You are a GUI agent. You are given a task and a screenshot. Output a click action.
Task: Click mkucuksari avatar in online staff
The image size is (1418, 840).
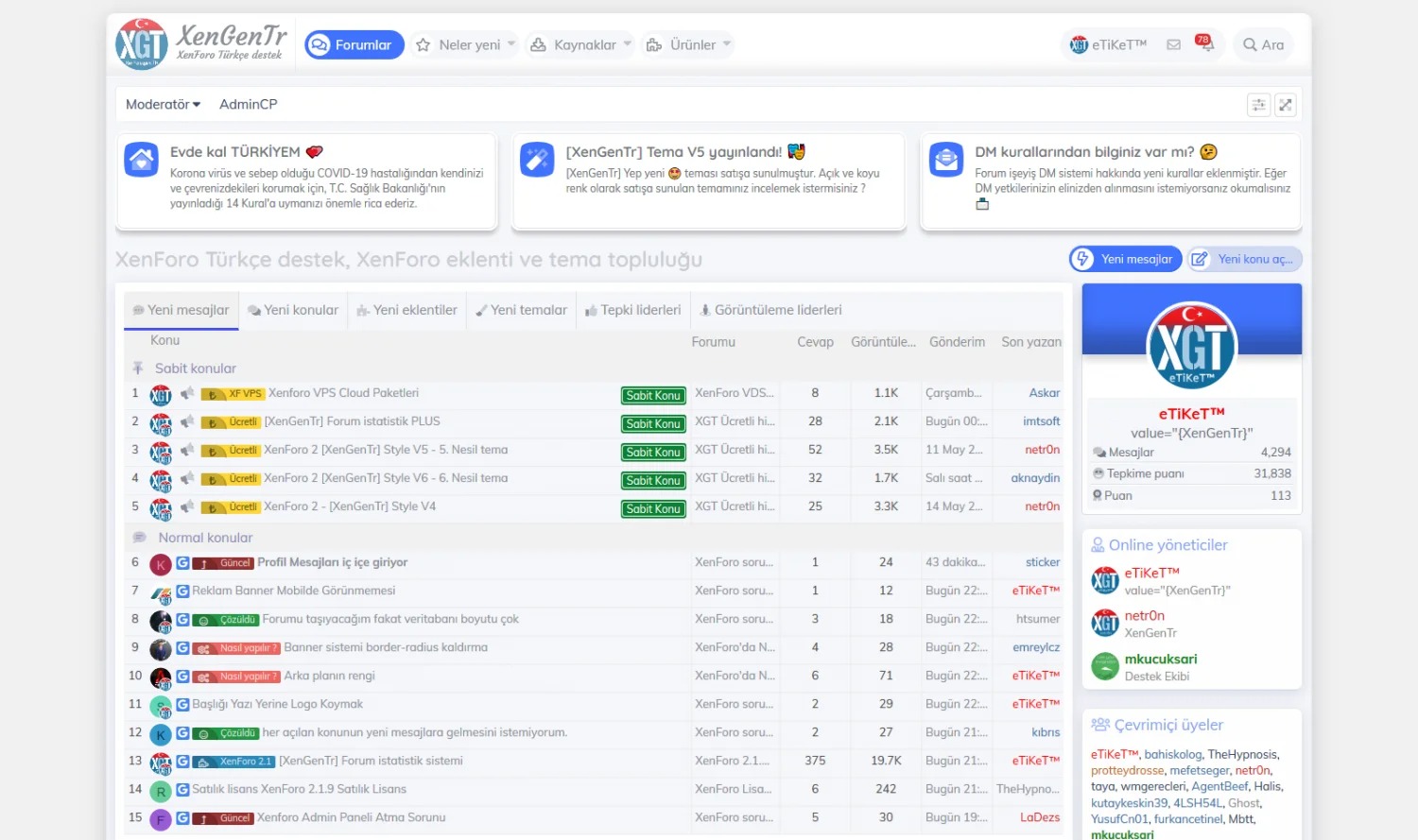(x=1105, y=667)
